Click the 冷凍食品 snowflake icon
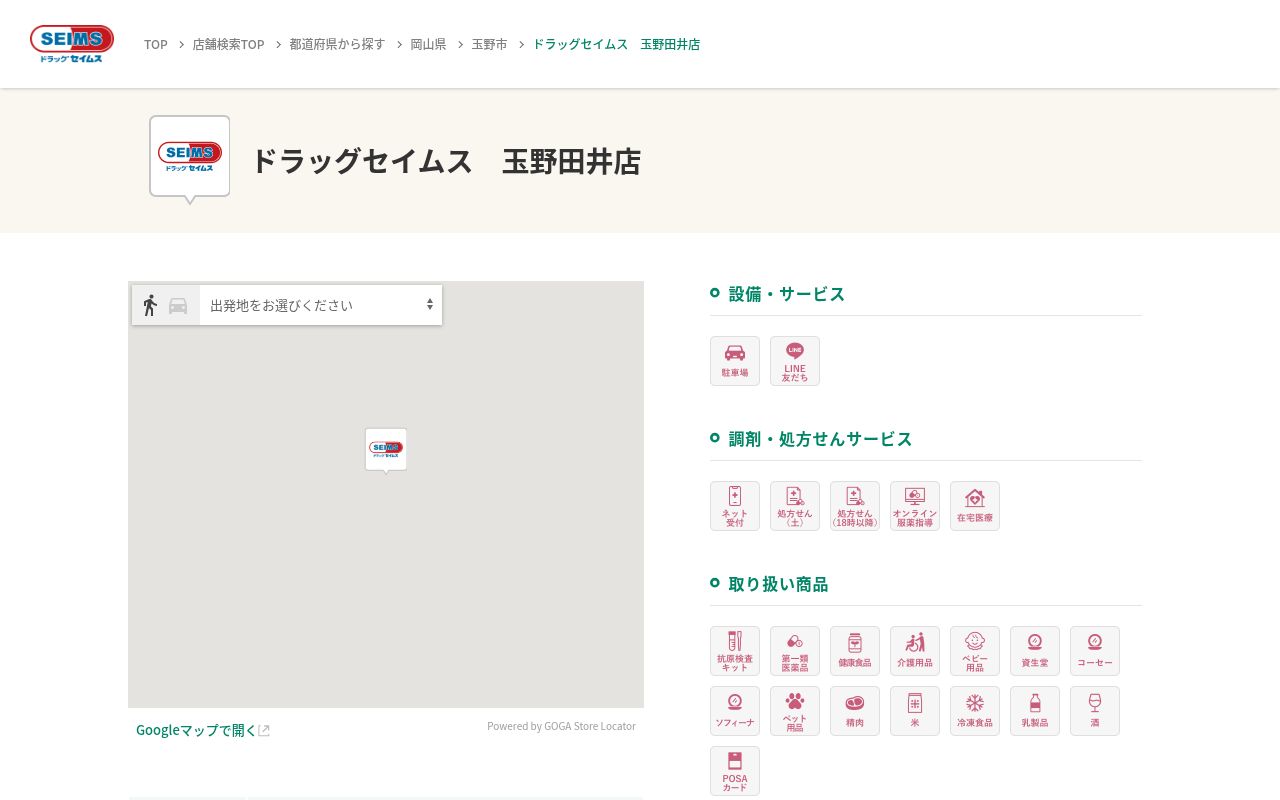This screenshot has height=800, width=1280. pos(975,711)
